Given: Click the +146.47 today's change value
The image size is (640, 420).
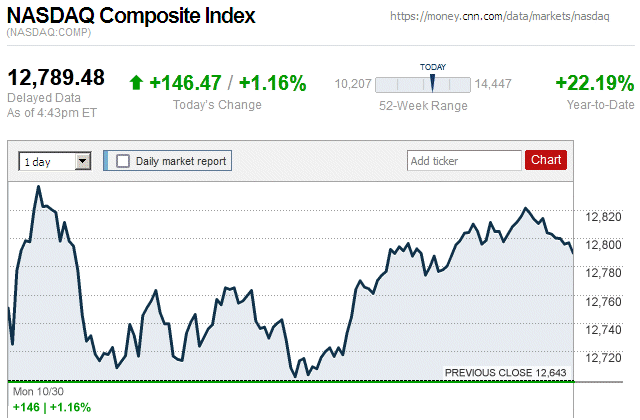Looking at the screenshot, I should pyautogui.click(x=185, y=83).
